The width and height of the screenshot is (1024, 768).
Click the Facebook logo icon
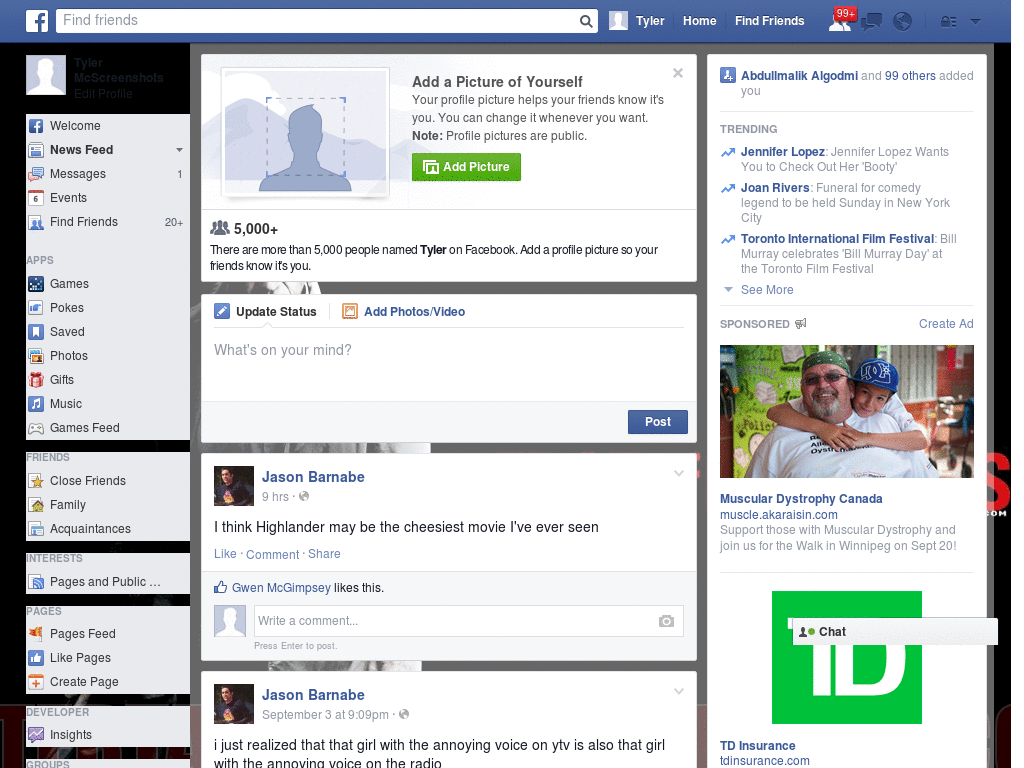37,21
